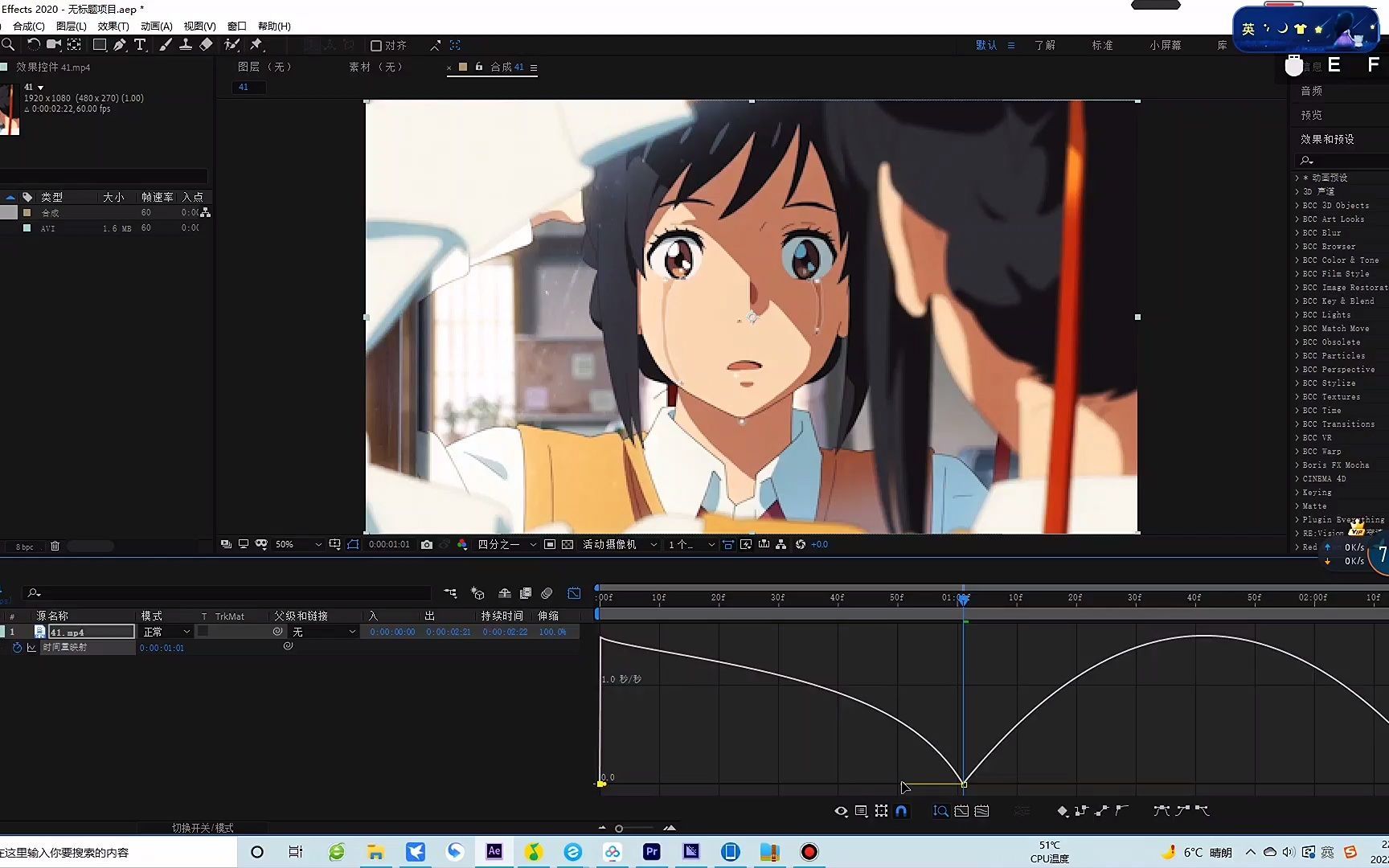The image size is (1389, 868).
Task: Open the 图层(L) menu
Action: coord(71,27)
